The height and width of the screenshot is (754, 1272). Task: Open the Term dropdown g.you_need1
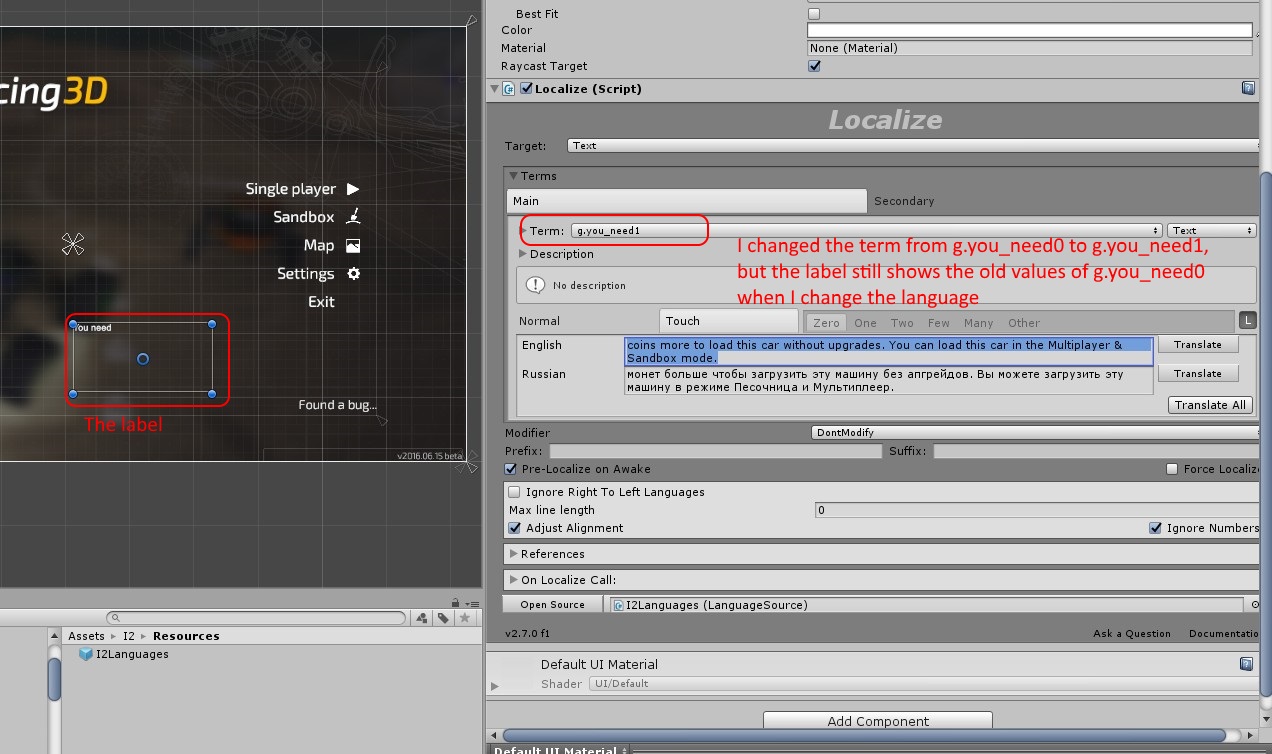(867, 231)
